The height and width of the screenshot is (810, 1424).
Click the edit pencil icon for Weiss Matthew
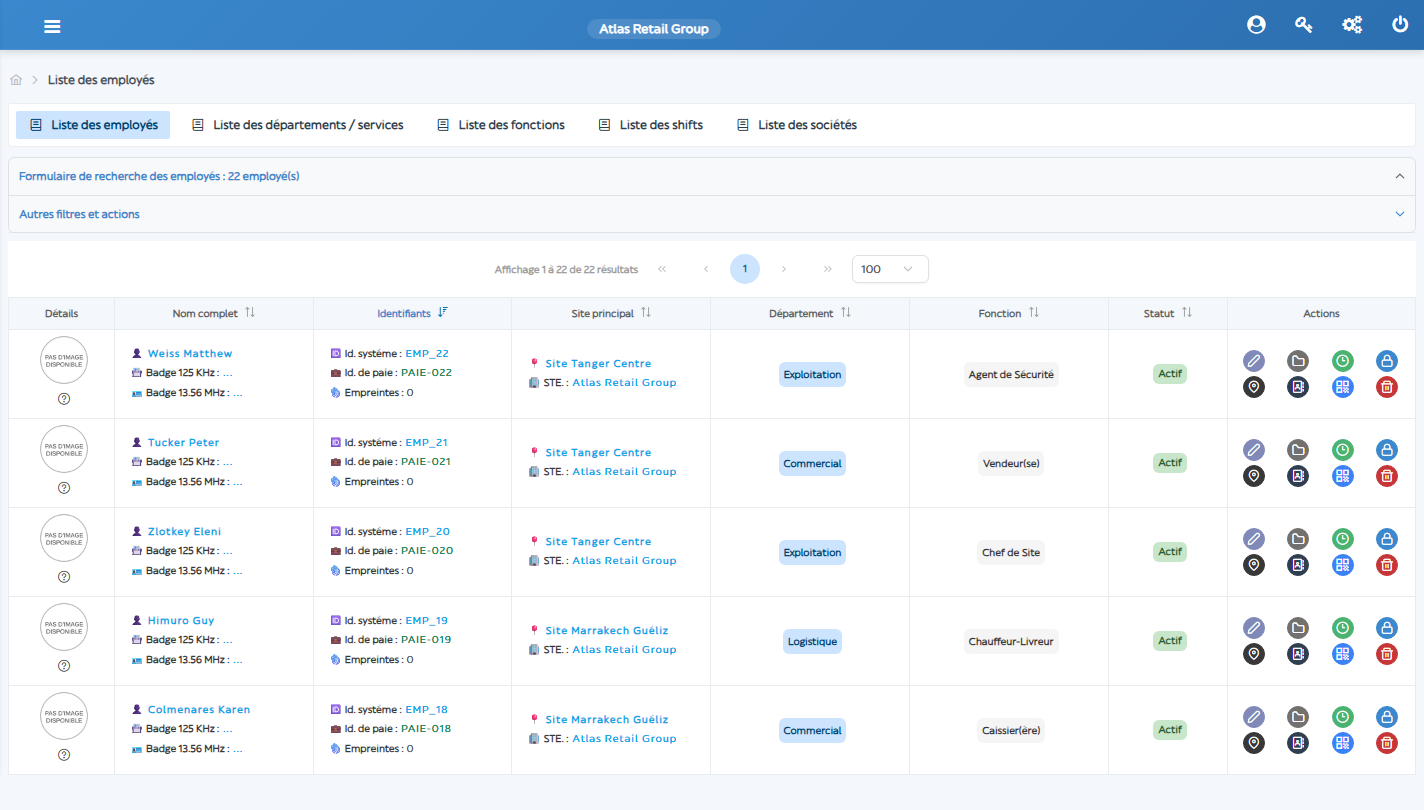point(1254,361)
